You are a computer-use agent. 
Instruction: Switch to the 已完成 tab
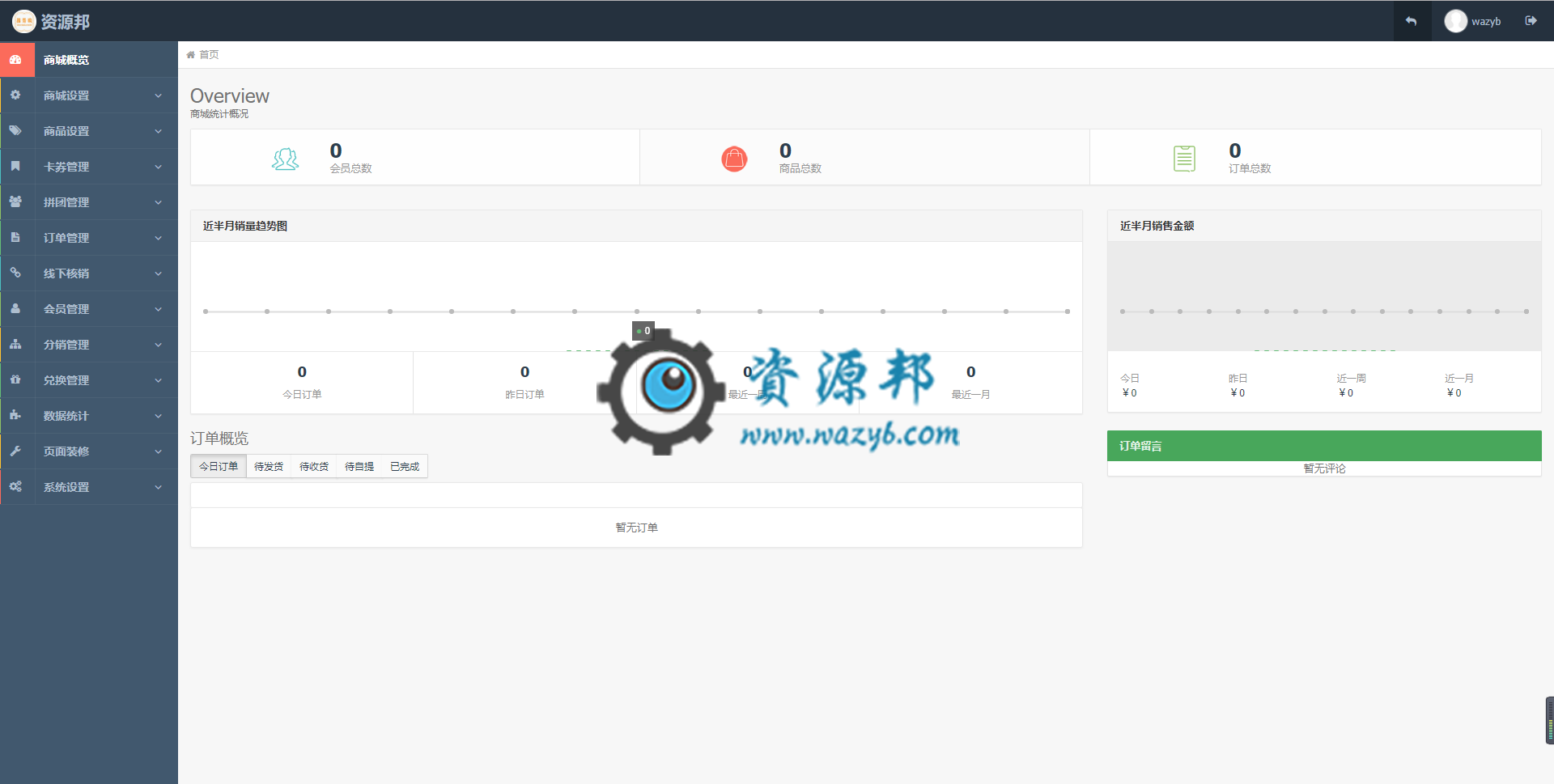[x=405, y=466]
